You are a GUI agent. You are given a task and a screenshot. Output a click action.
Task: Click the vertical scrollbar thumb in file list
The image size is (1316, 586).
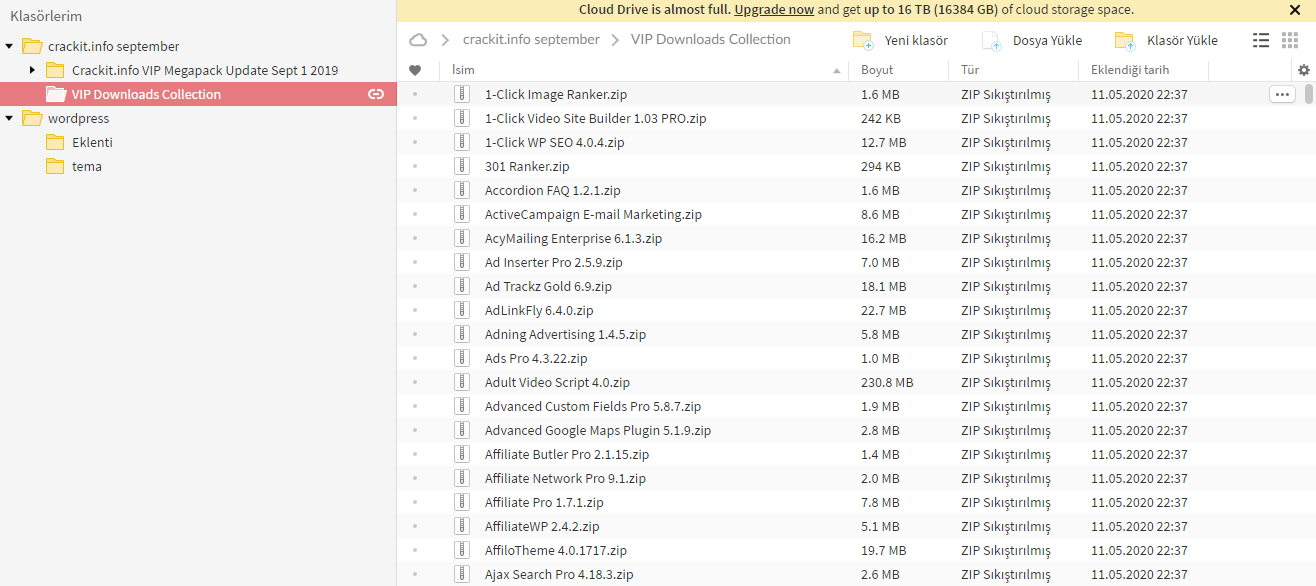(x=1309, y=94)
